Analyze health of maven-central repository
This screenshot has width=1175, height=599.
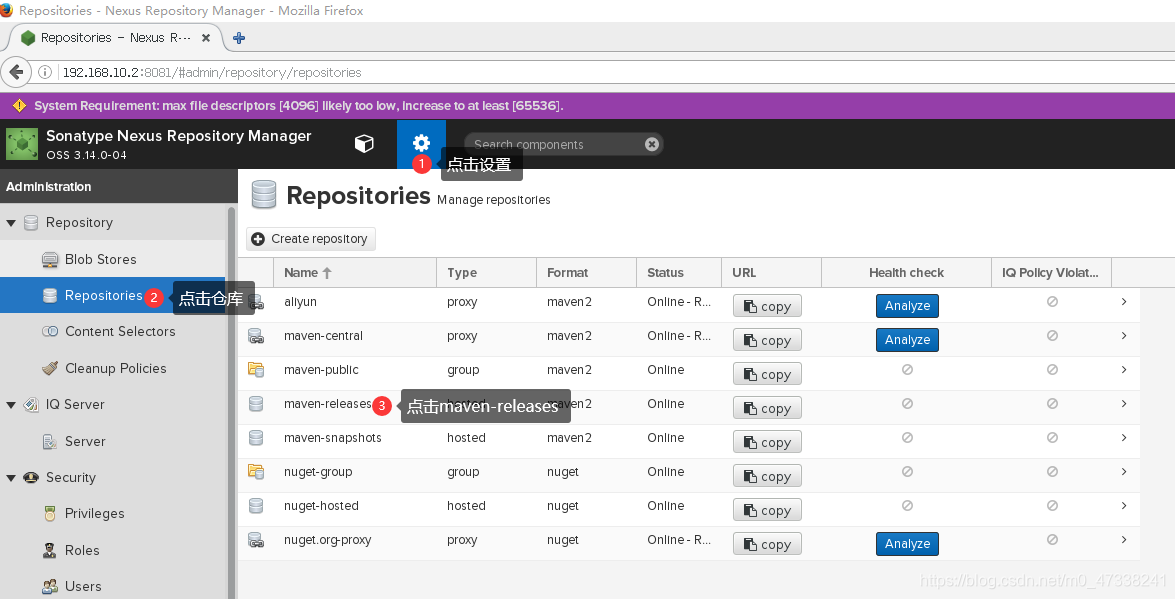pos(907,340)
